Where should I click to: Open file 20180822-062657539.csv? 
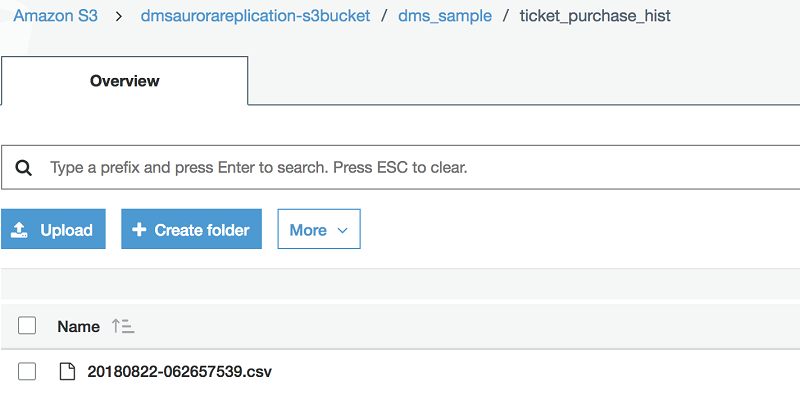tap(179, 372)
